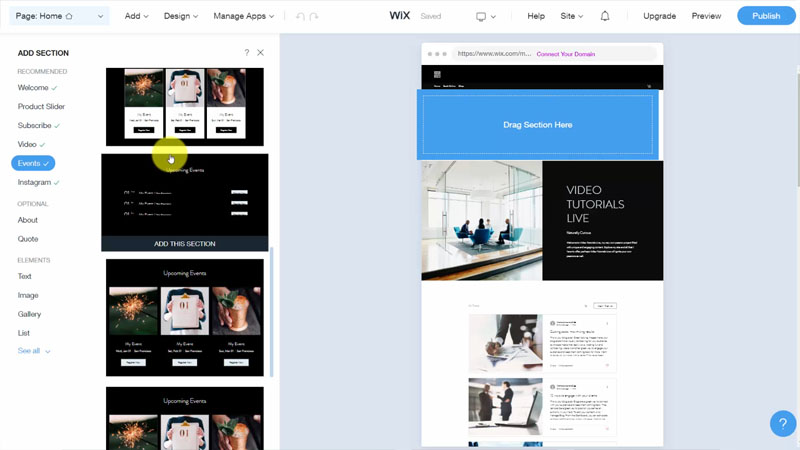Open the notifications bell

pos(605,16)
